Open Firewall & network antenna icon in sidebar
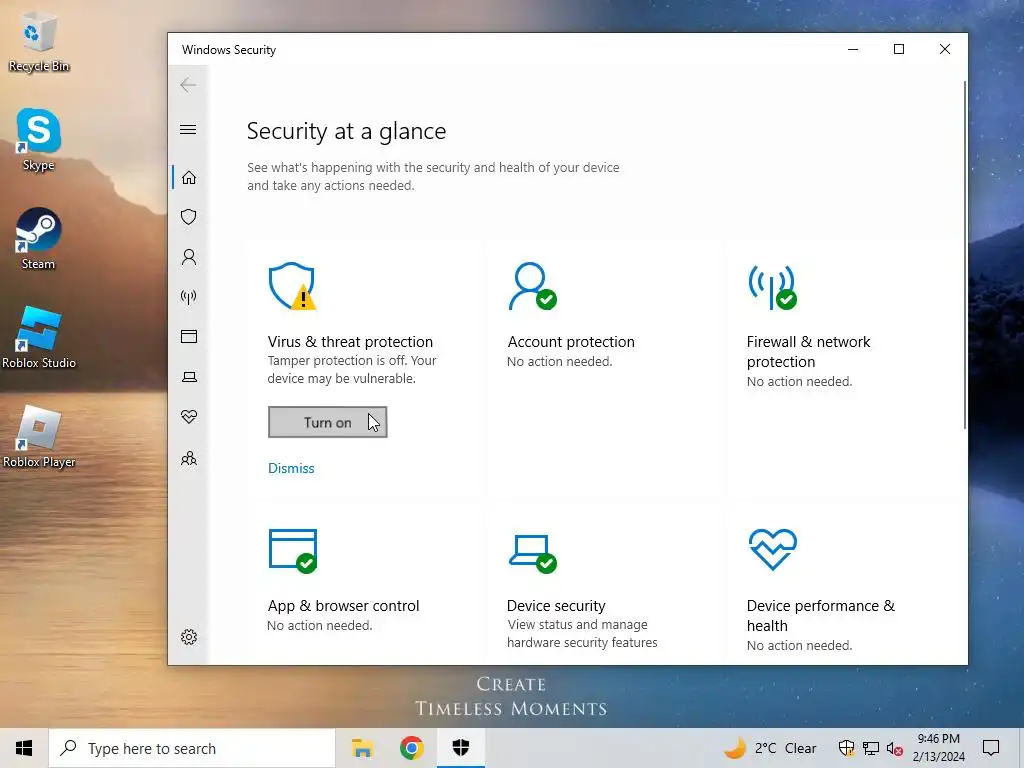The height and width of the screenshot is (768, 1024). click(x=189, y=297)
